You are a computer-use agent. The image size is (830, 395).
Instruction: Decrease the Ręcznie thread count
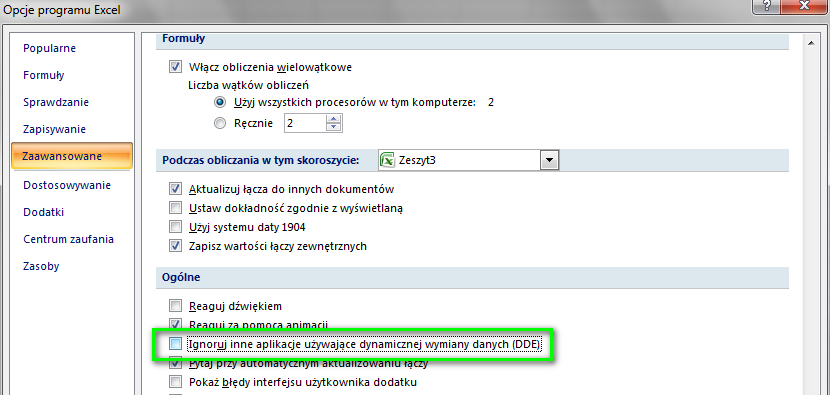[x=333, y=128]
